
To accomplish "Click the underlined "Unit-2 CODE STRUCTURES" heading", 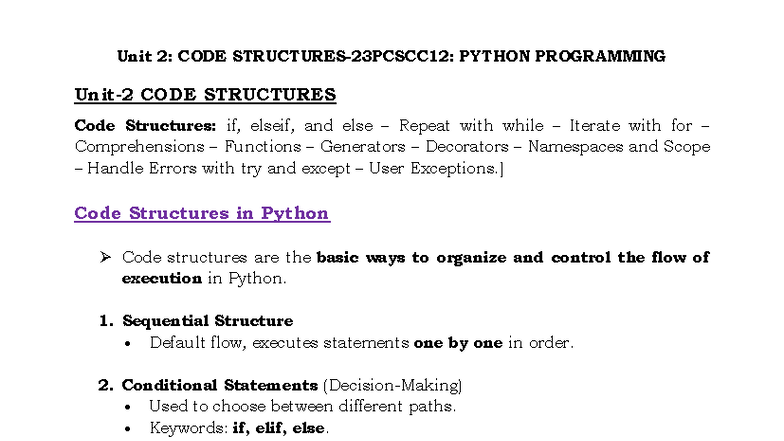I will 205,95.
